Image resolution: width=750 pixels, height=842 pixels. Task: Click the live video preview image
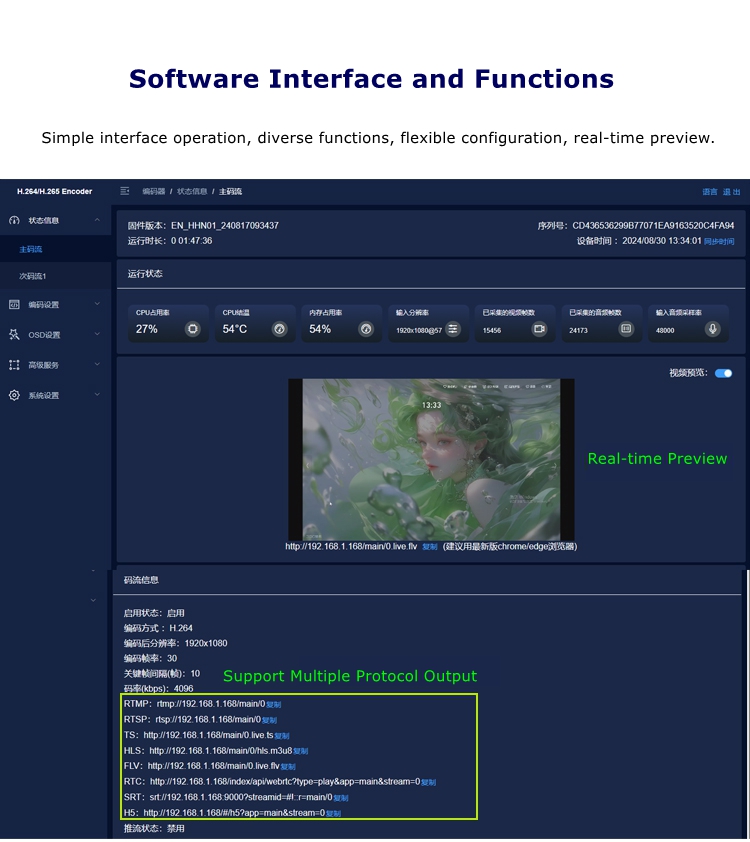click(431, 460)
